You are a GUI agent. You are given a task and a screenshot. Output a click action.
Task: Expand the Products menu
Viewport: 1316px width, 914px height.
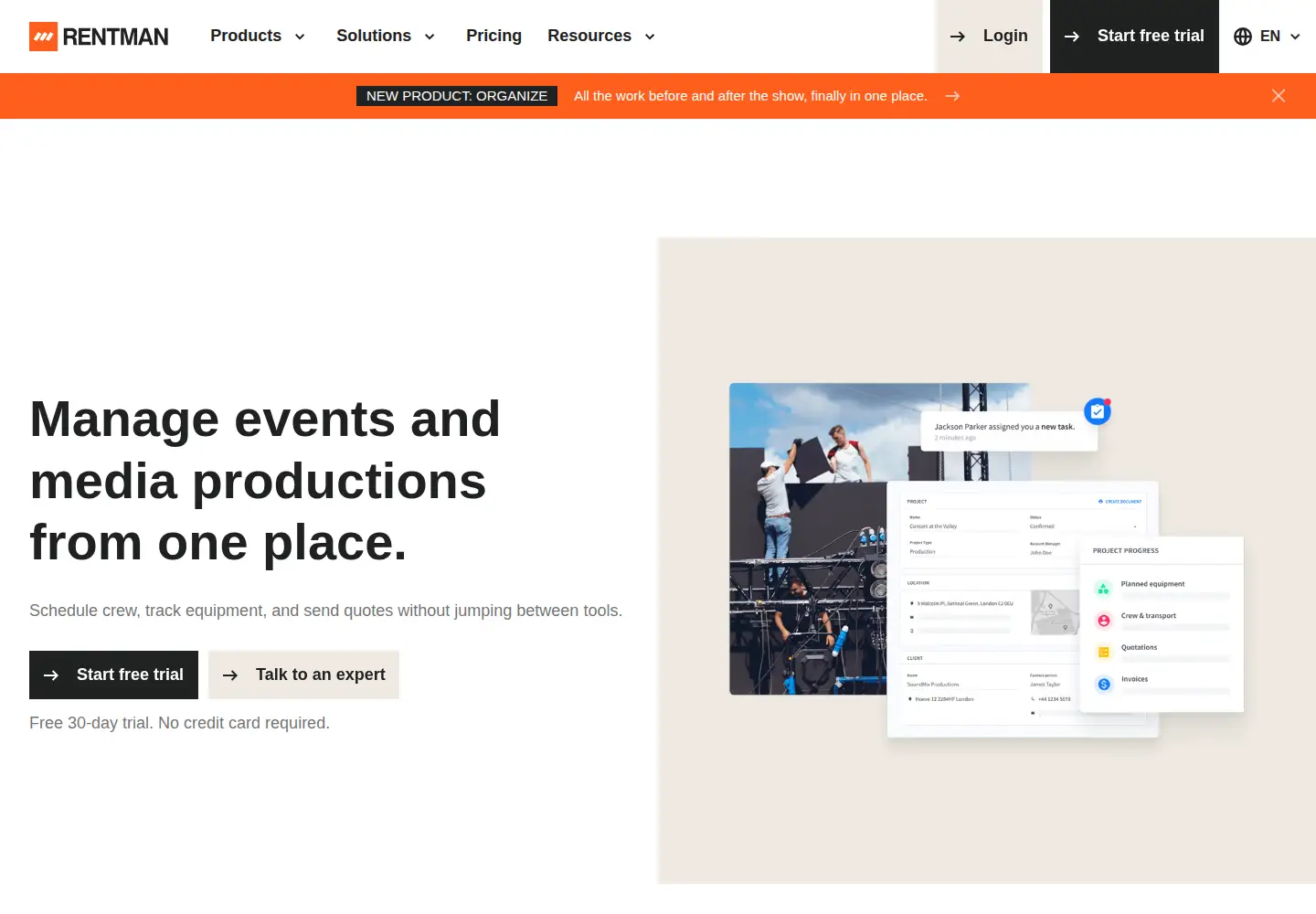click(258, 37)
